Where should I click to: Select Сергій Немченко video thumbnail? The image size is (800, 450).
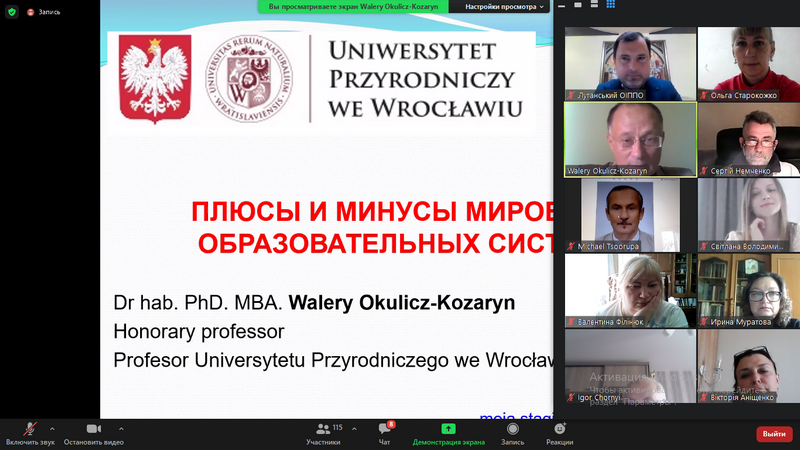pos(748,139)
